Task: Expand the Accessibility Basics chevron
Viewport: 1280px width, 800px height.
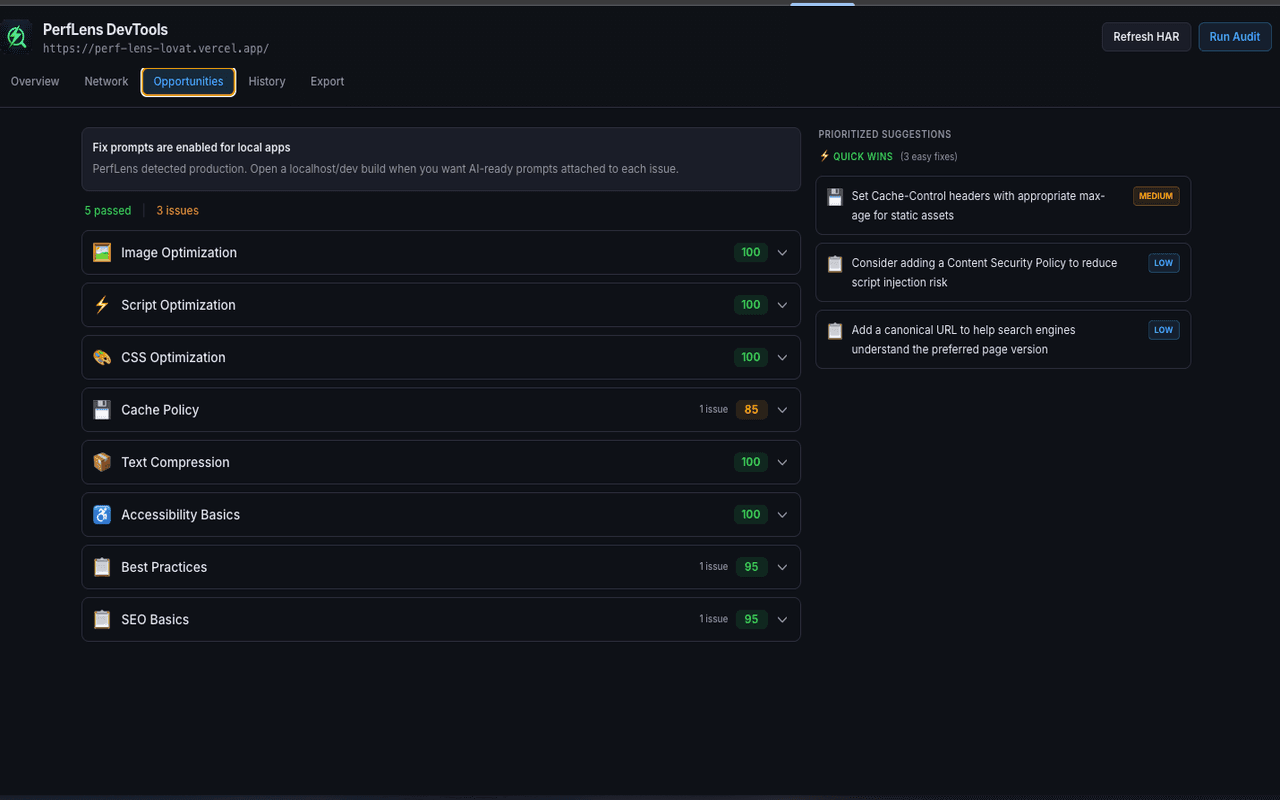Action: point(782,515)
